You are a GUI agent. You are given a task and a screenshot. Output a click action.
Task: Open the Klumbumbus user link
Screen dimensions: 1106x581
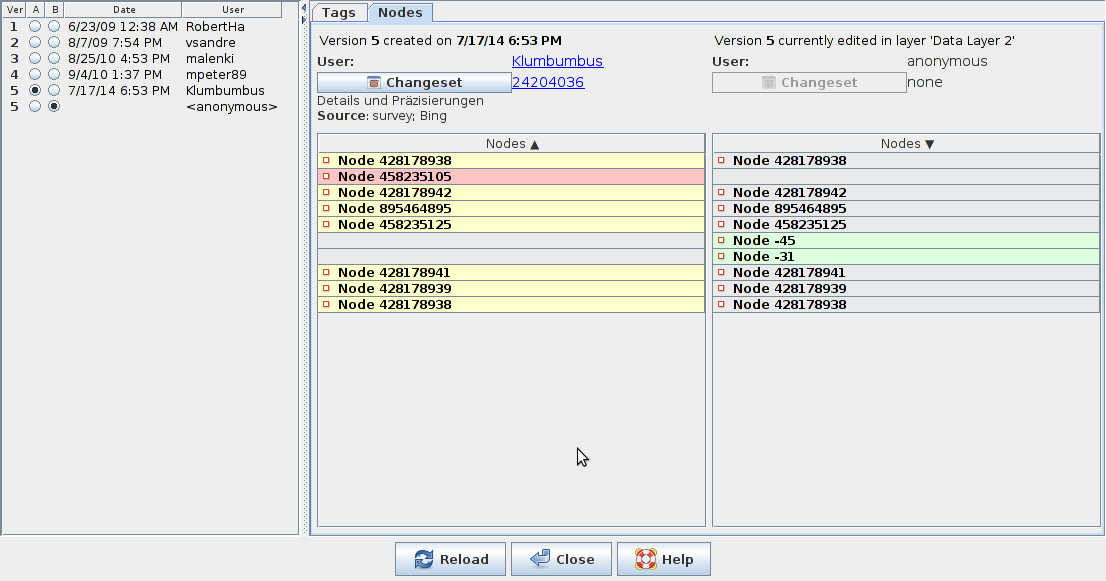pyautogui.click(x=557, y=62)
